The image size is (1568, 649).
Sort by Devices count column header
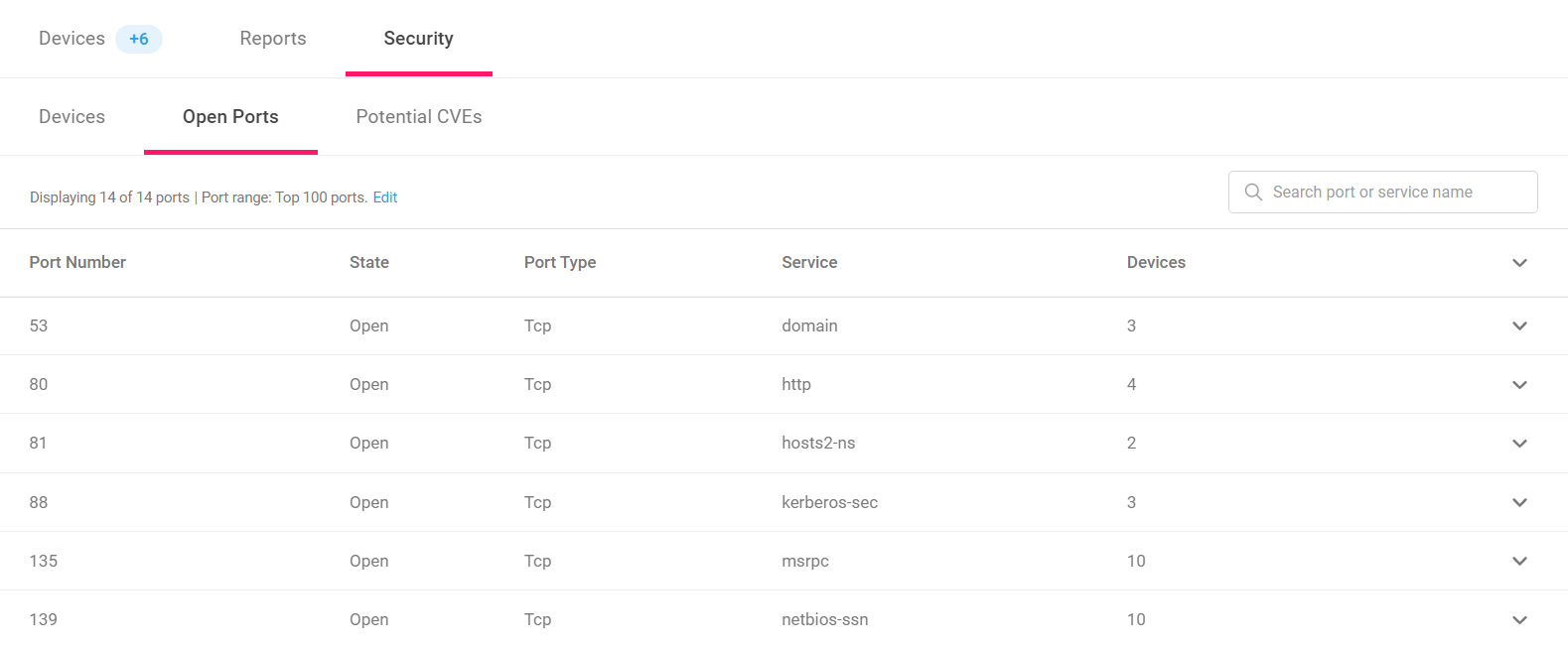(x=1156, y=262)
